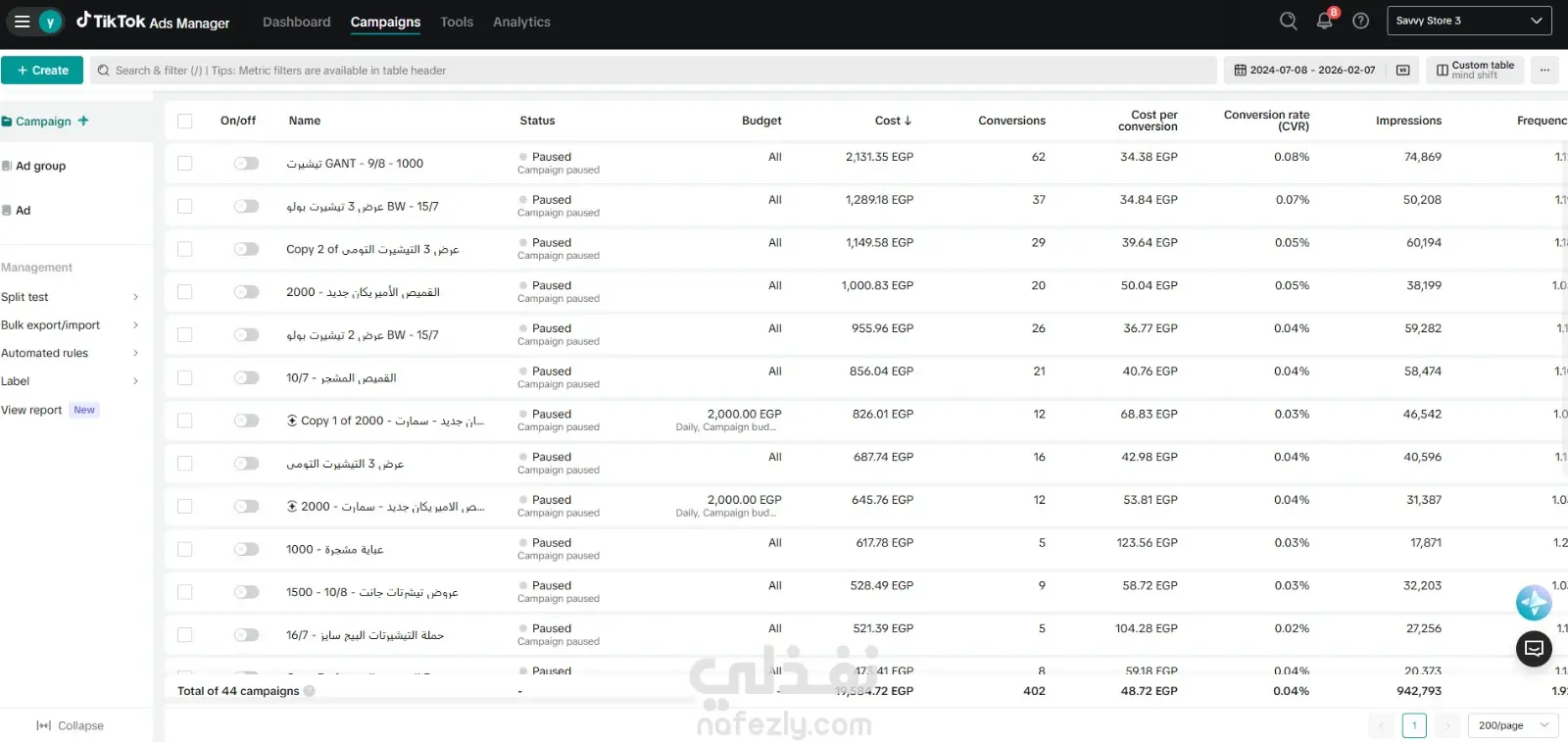Click the blue AI assistant star icon

pos(1534,602)
